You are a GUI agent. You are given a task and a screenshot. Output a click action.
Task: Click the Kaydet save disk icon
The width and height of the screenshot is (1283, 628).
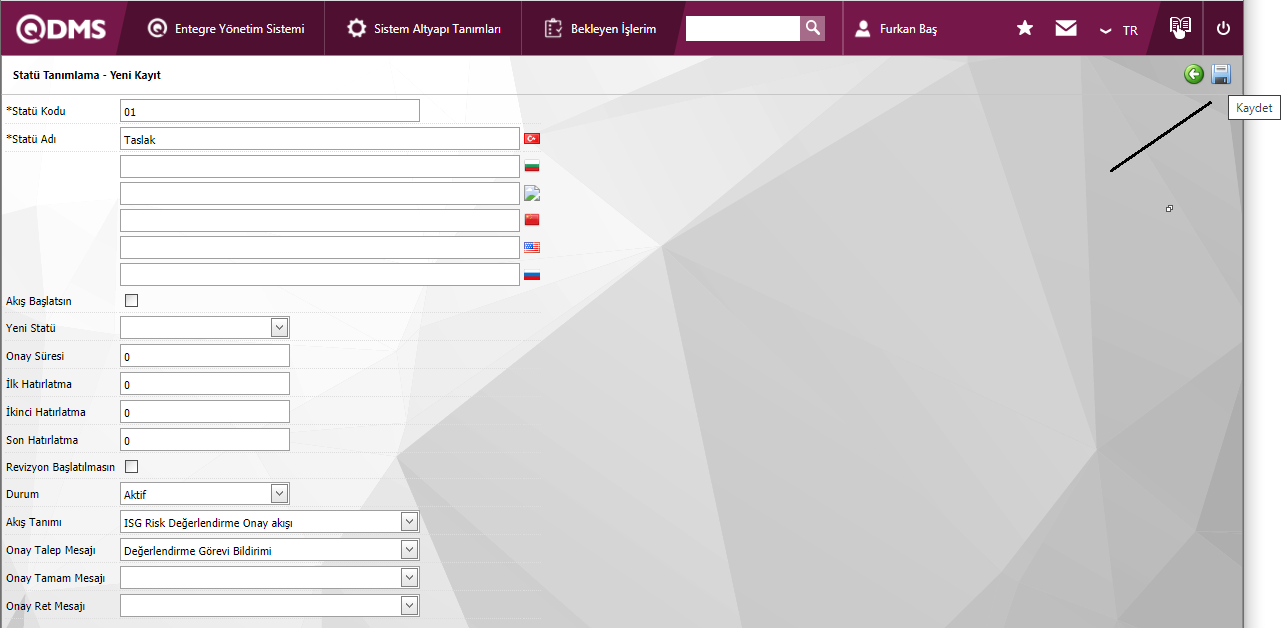pos(1221,74)
